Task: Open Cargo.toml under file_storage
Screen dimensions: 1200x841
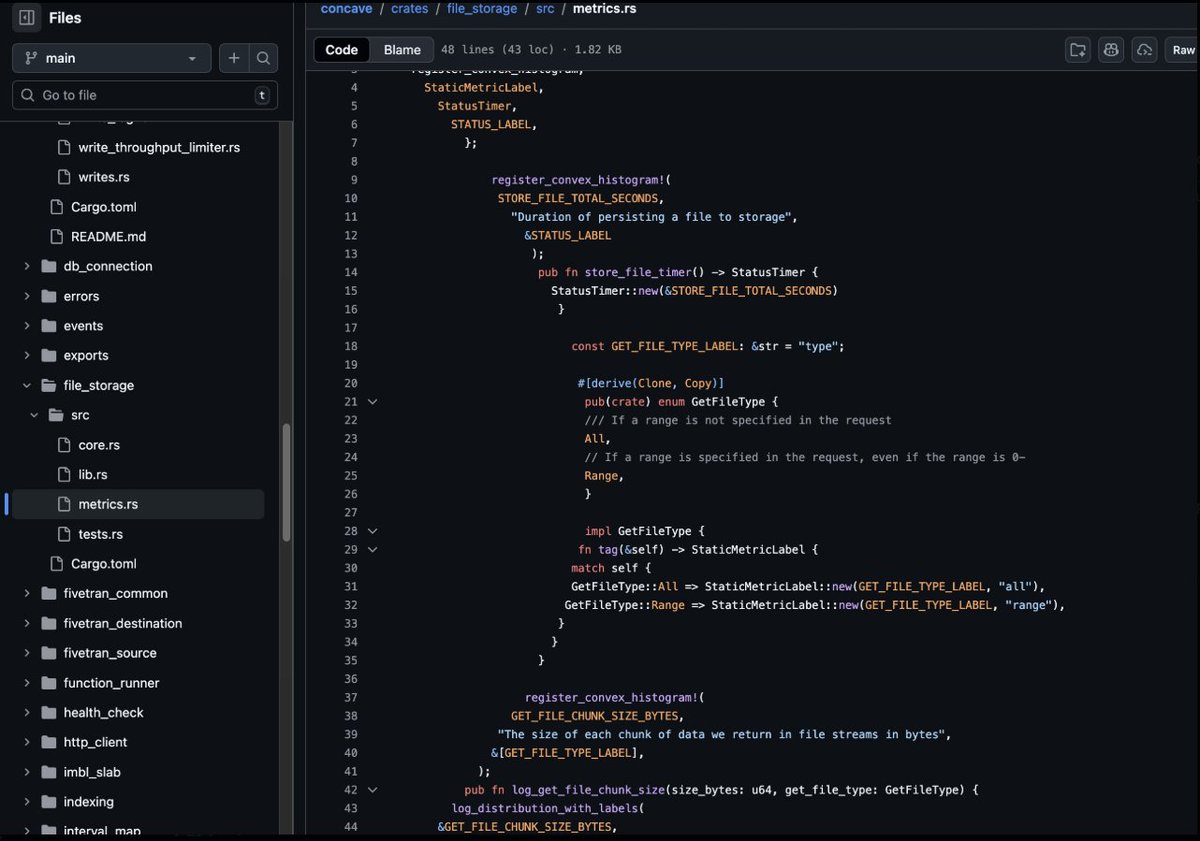Action: coord(104,564)
